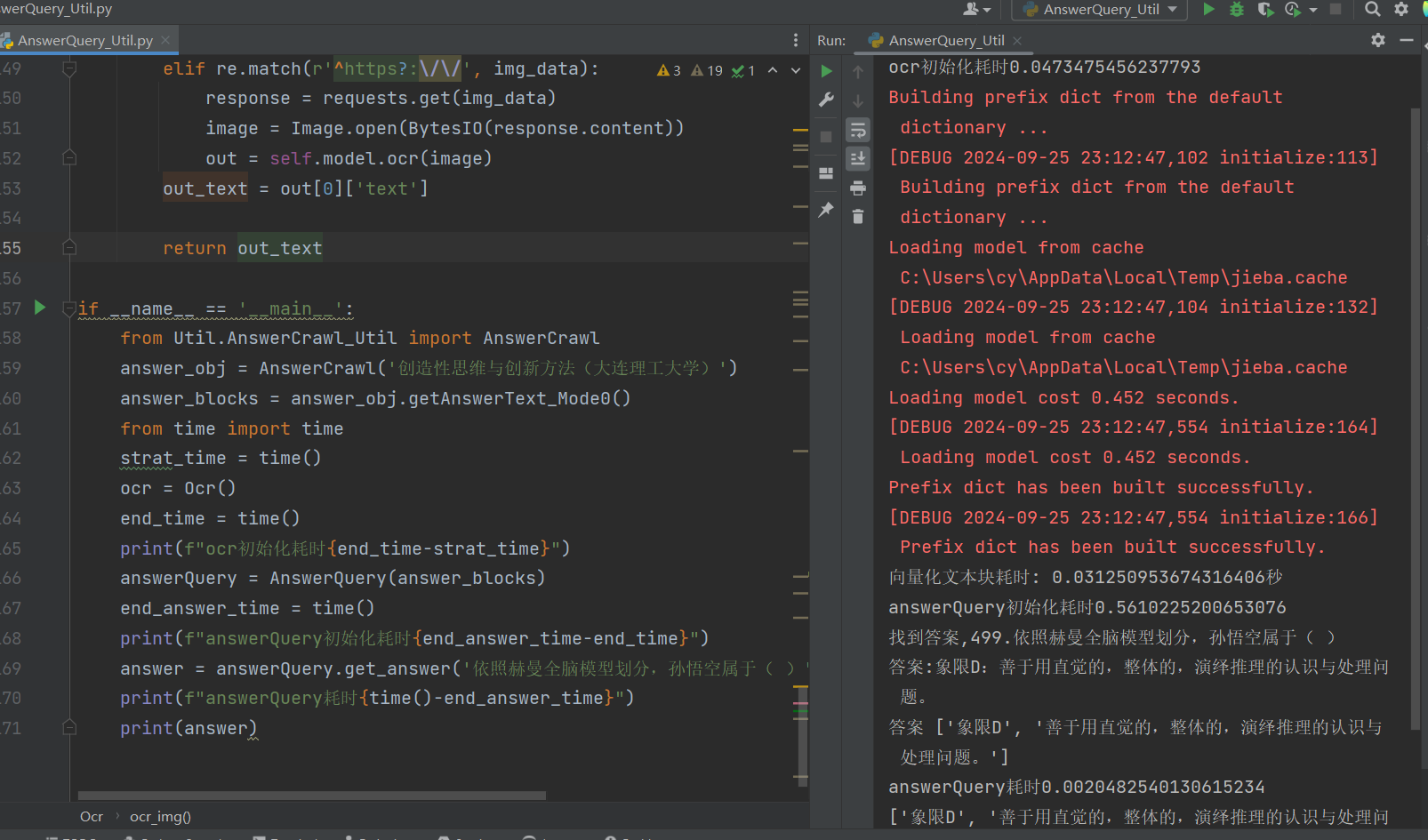Run with coverage shield icon
Viewport: 1428px width, 840px height.
(1264, 9)
